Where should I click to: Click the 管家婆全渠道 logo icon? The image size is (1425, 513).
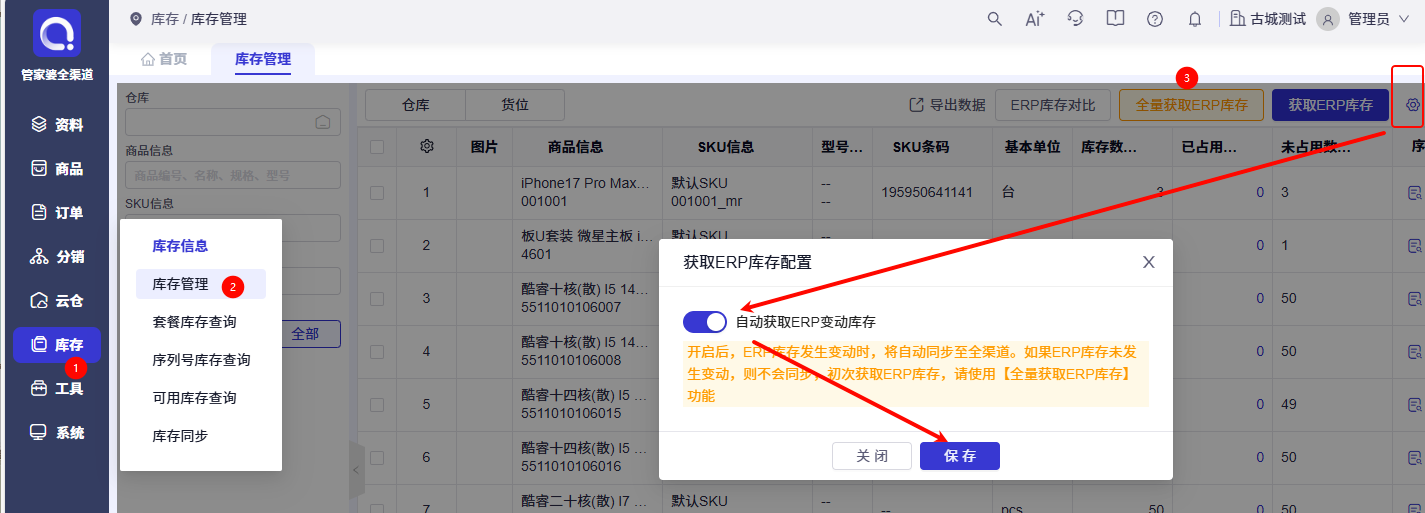click(x=57, y=33)
